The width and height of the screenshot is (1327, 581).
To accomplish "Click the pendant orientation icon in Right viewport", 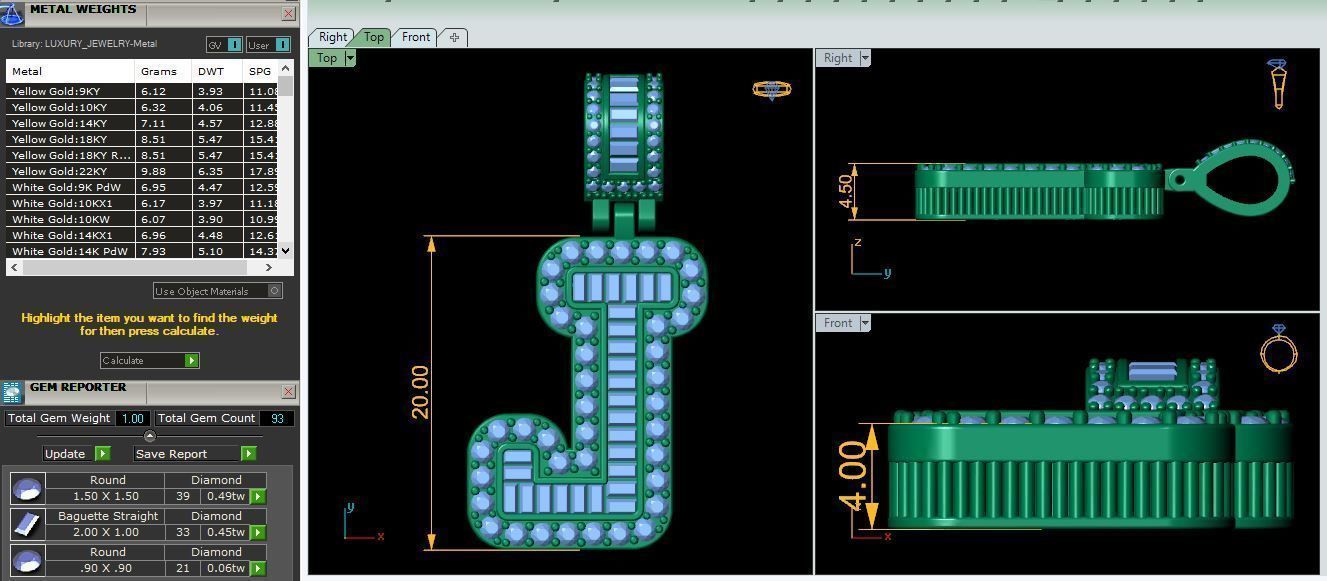I will point(1278,84).
